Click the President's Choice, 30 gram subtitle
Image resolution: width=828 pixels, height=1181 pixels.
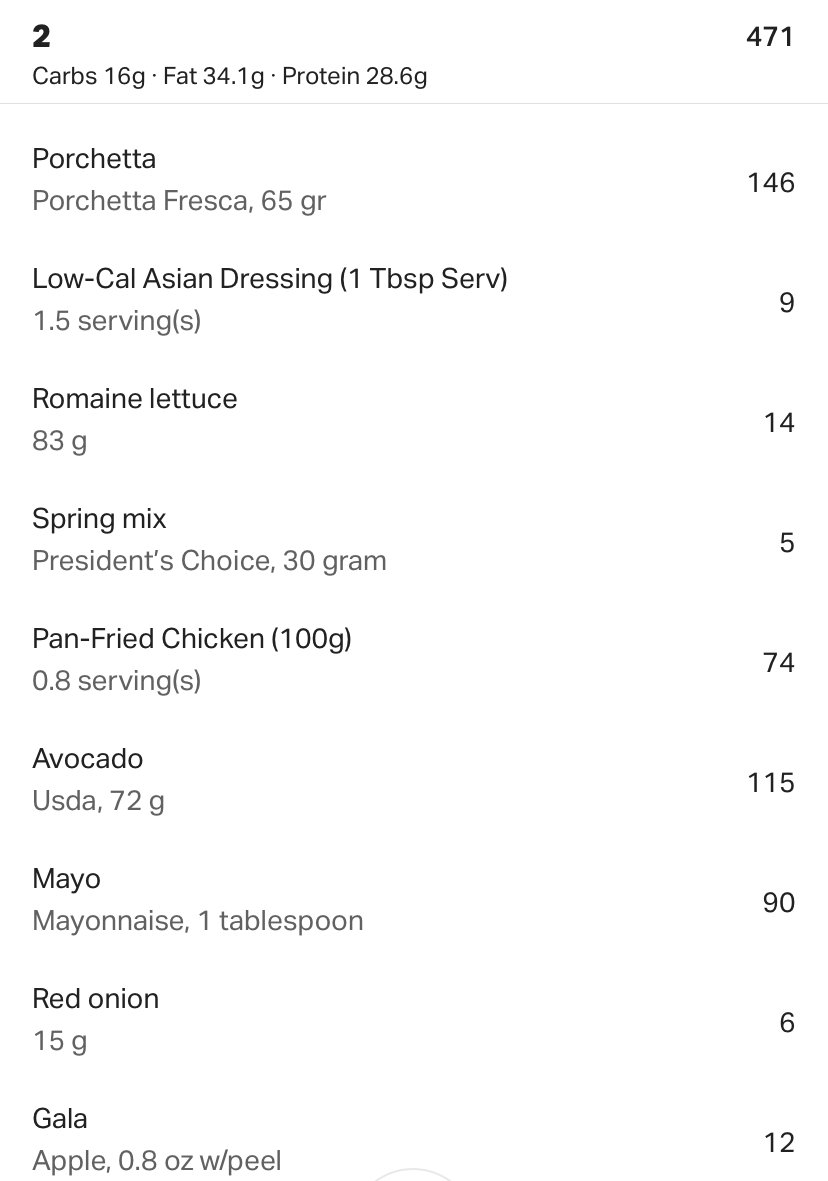point(209,561)
